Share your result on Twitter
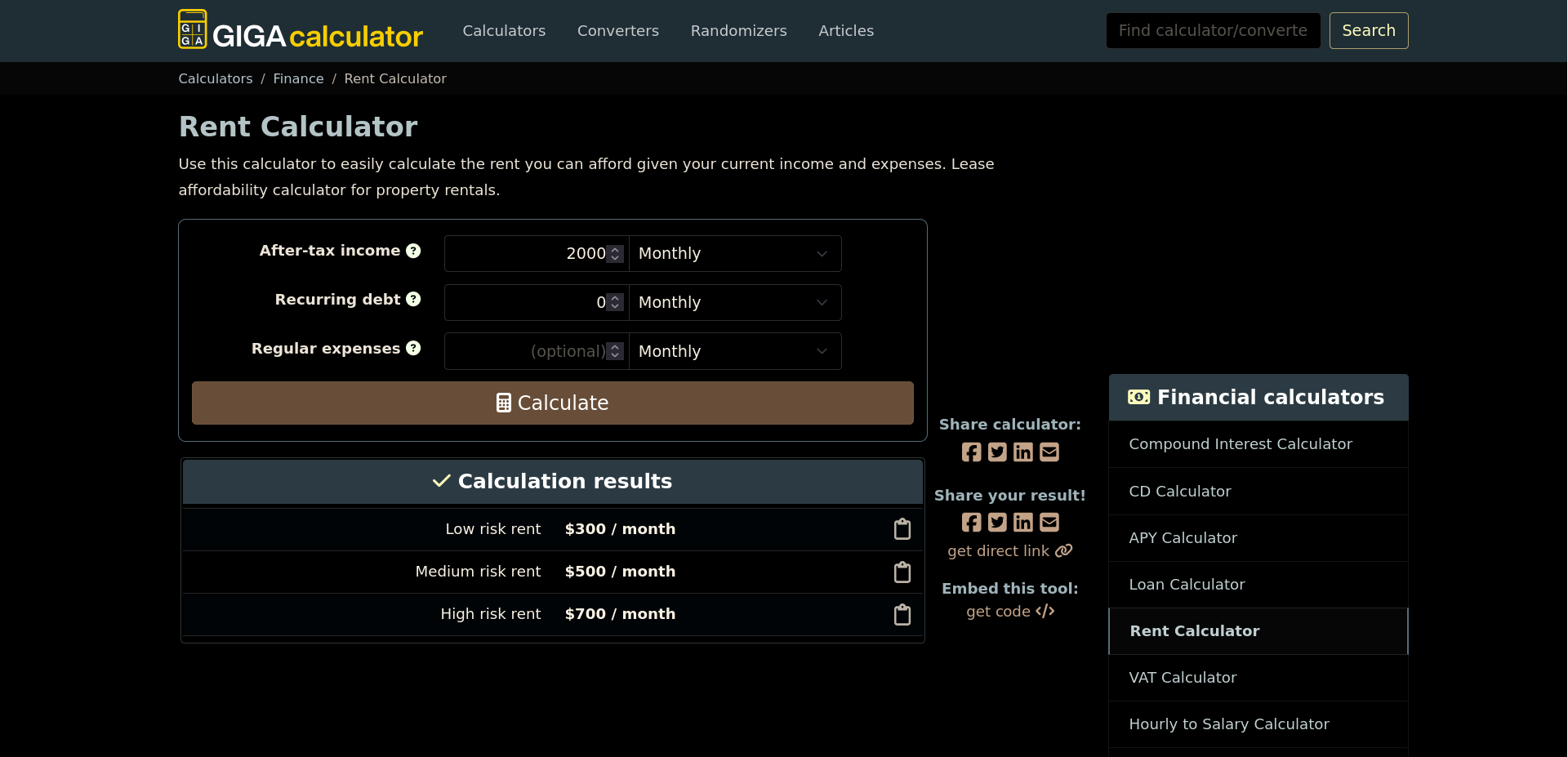This screenshot has height=757, width=1568. [997, 522]
